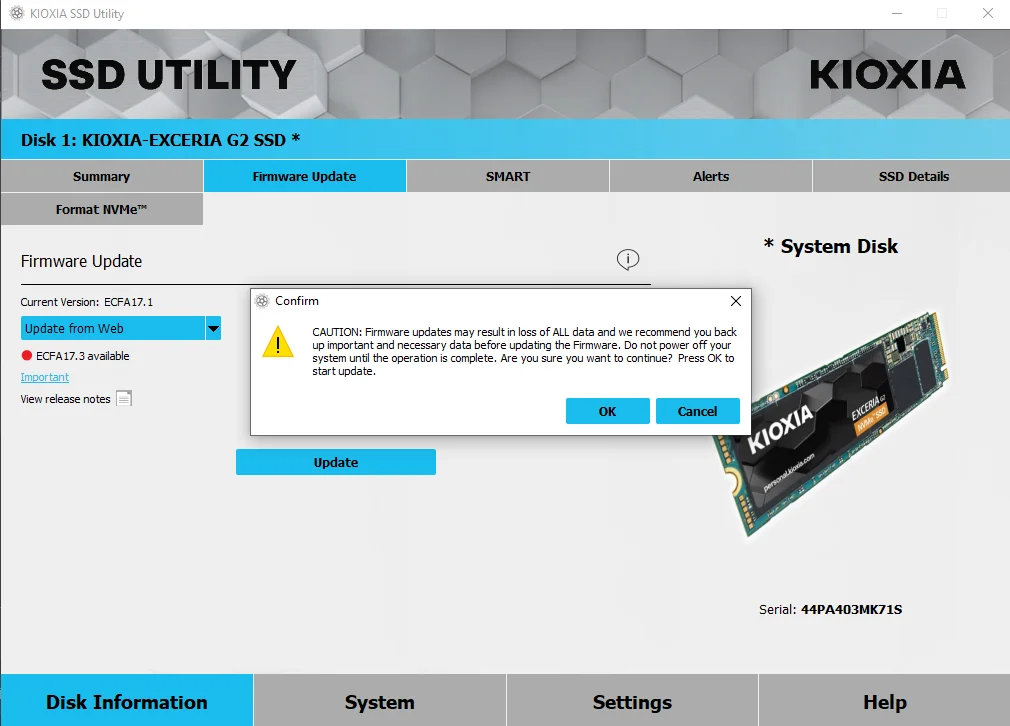The height and width of the screenshot is (726, 1010).
Task: Click the Disk 1 KIOXIA-EXCERIA G2 SSD header
Action: 160,140
